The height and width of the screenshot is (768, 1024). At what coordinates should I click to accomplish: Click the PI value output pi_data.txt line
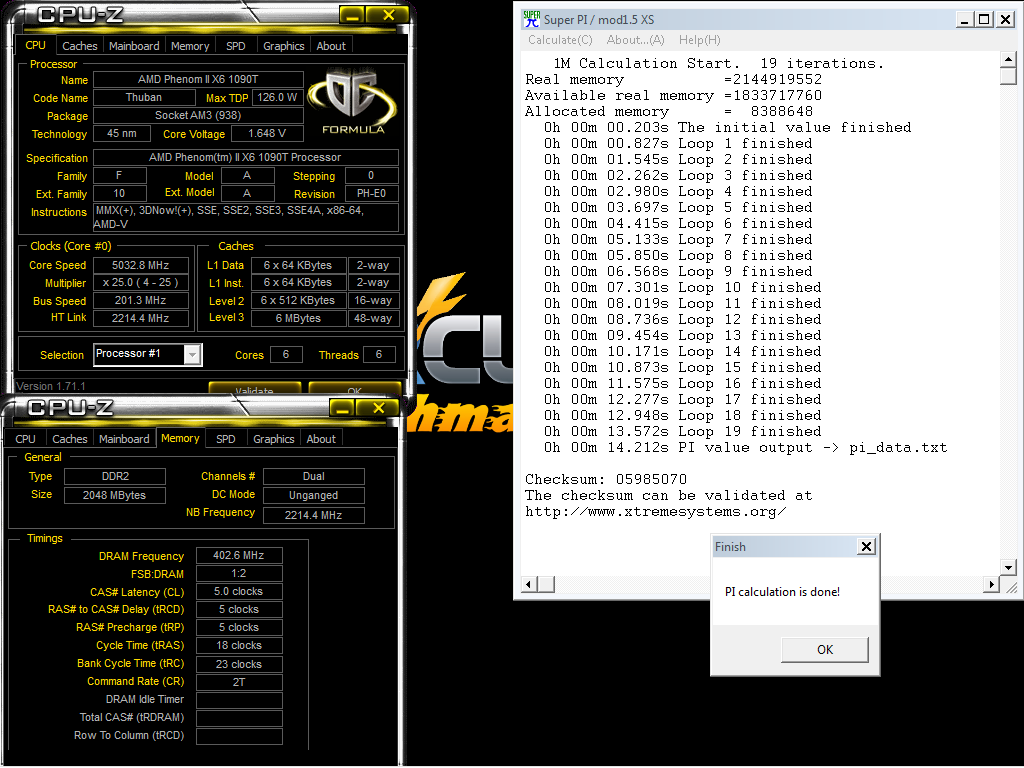point(746,447)
